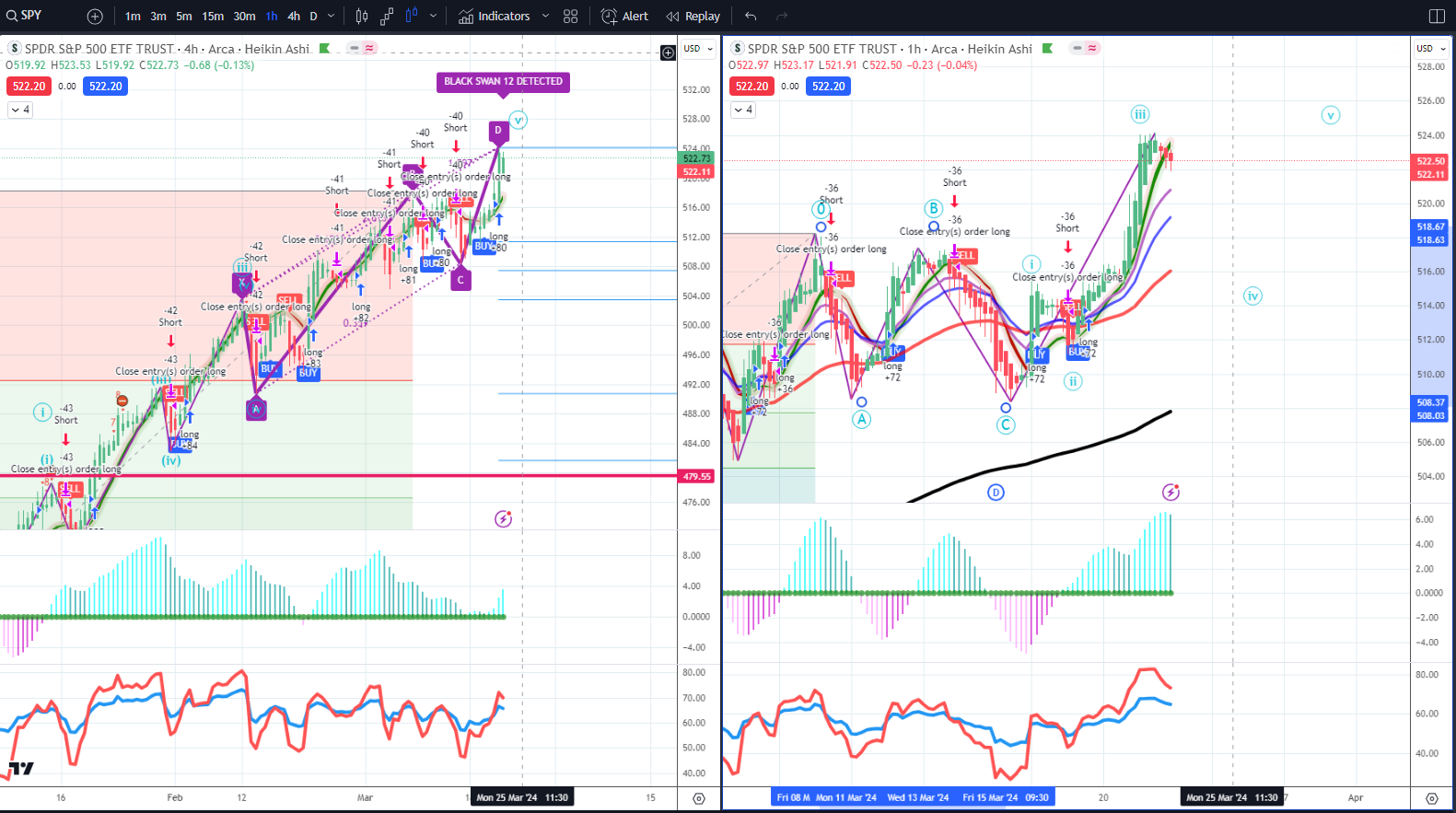Start bar Replay mode
Viewport: 1456px width, 813px height.
[693, 17]
